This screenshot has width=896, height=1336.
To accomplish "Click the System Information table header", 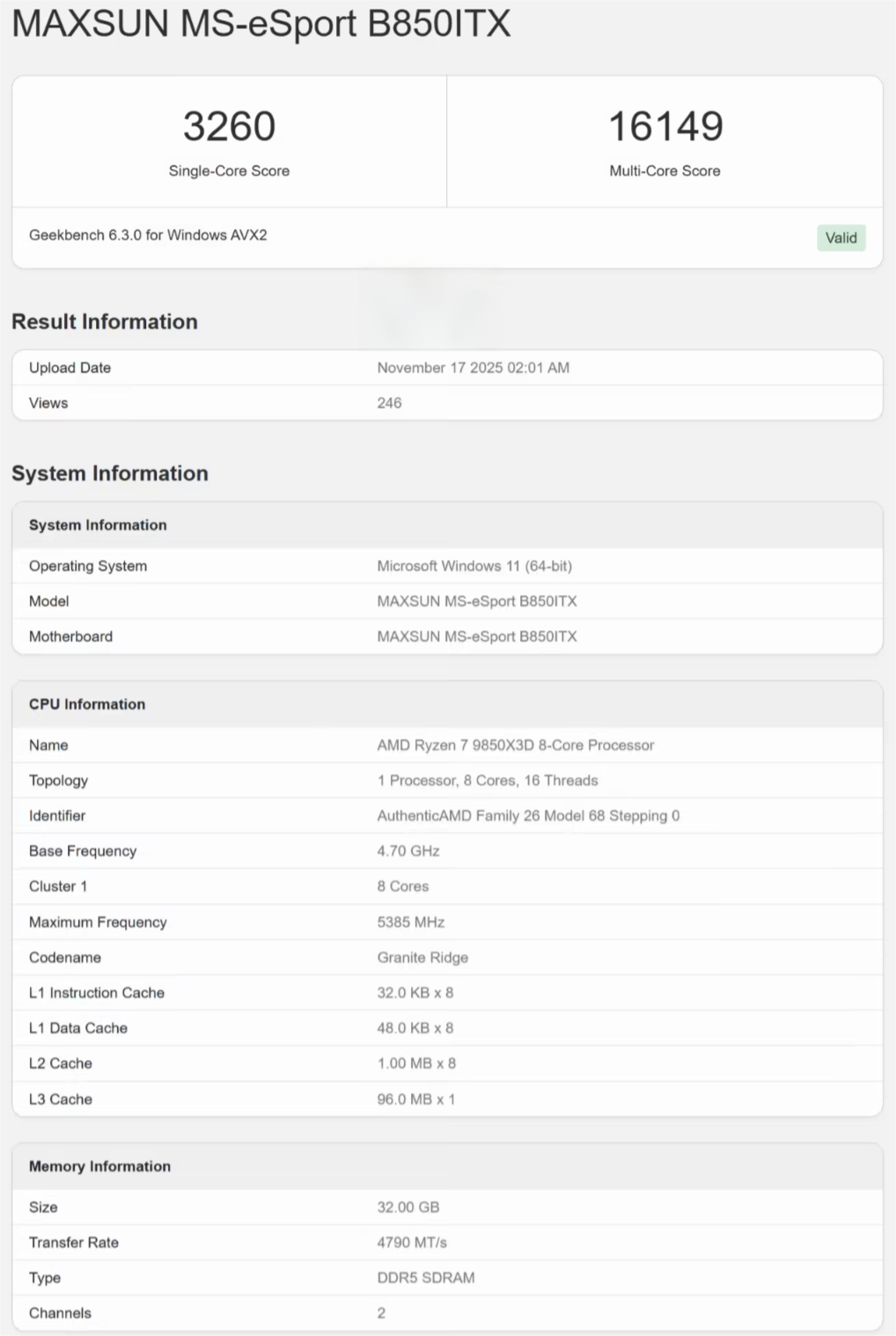I will pos(98,525).
